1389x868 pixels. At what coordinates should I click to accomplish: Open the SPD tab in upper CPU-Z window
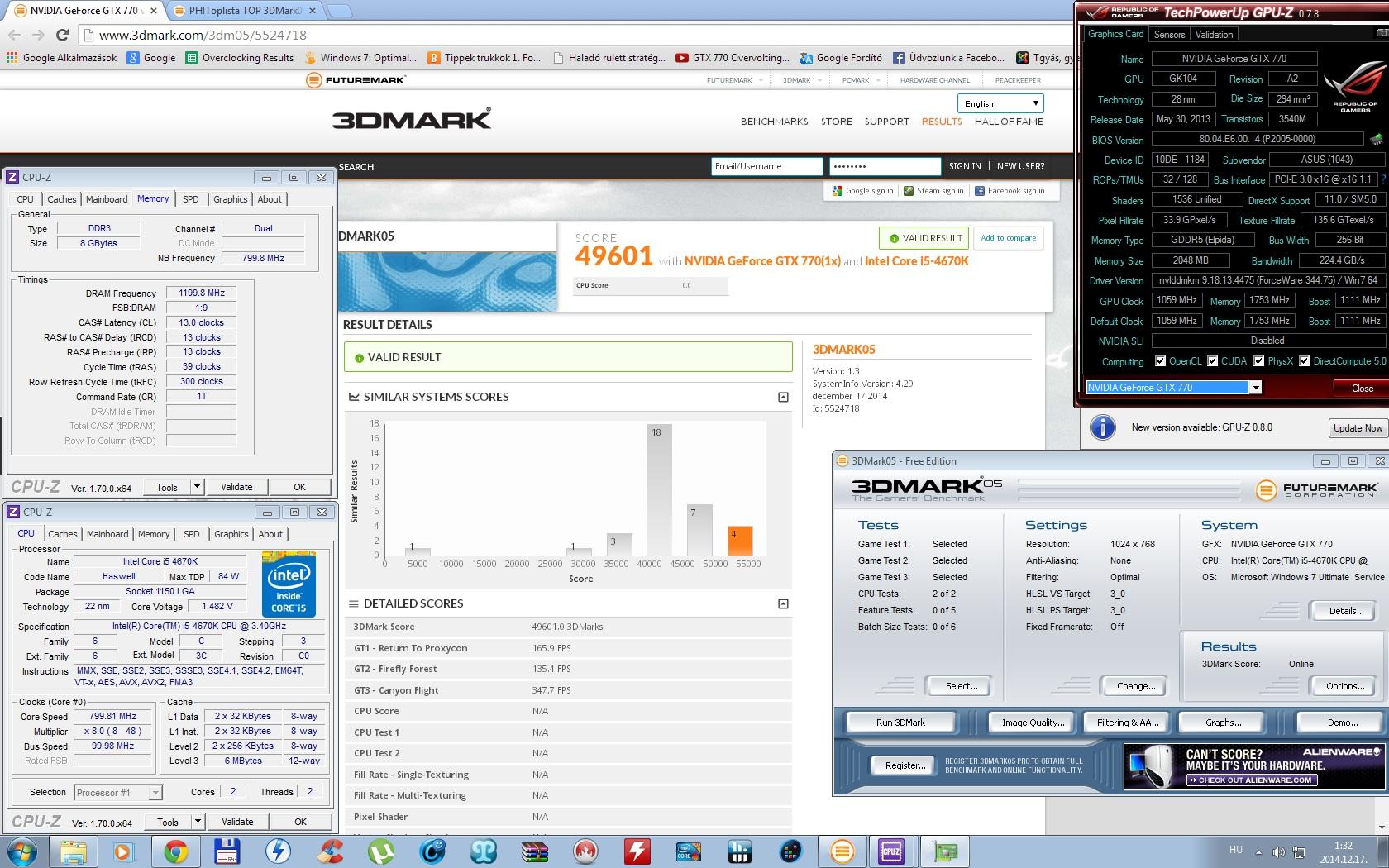(191, 199)
